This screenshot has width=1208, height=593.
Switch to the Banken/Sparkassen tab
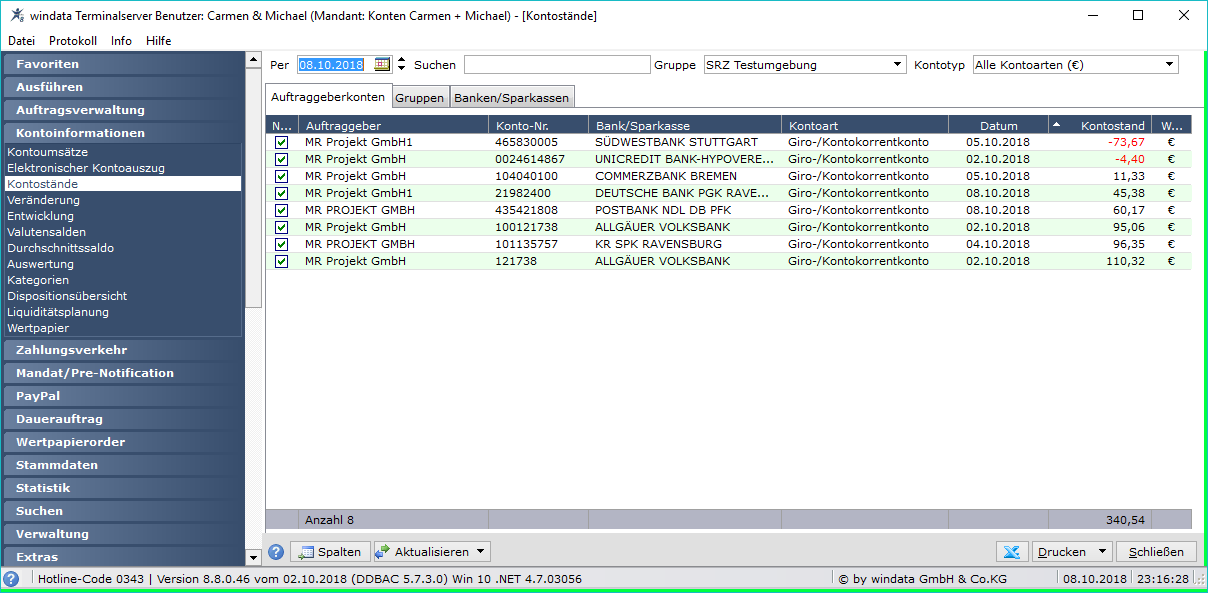511,98
